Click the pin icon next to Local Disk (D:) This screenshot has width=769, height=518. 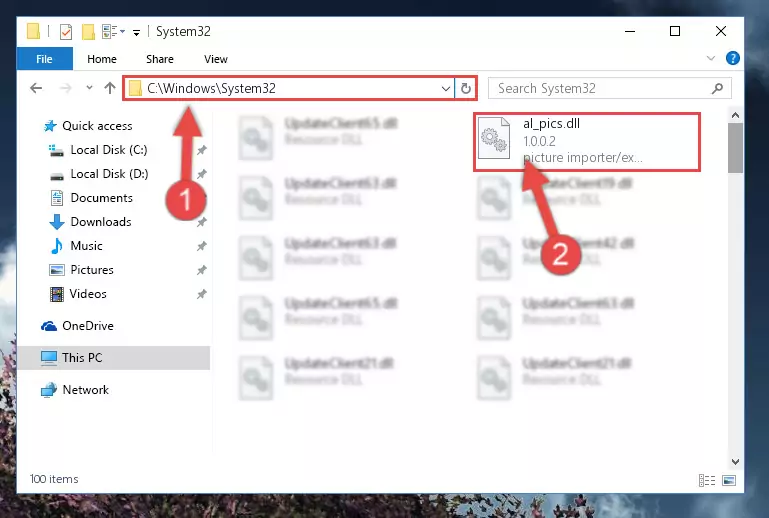pyautogui.click(x=202, y=174)
